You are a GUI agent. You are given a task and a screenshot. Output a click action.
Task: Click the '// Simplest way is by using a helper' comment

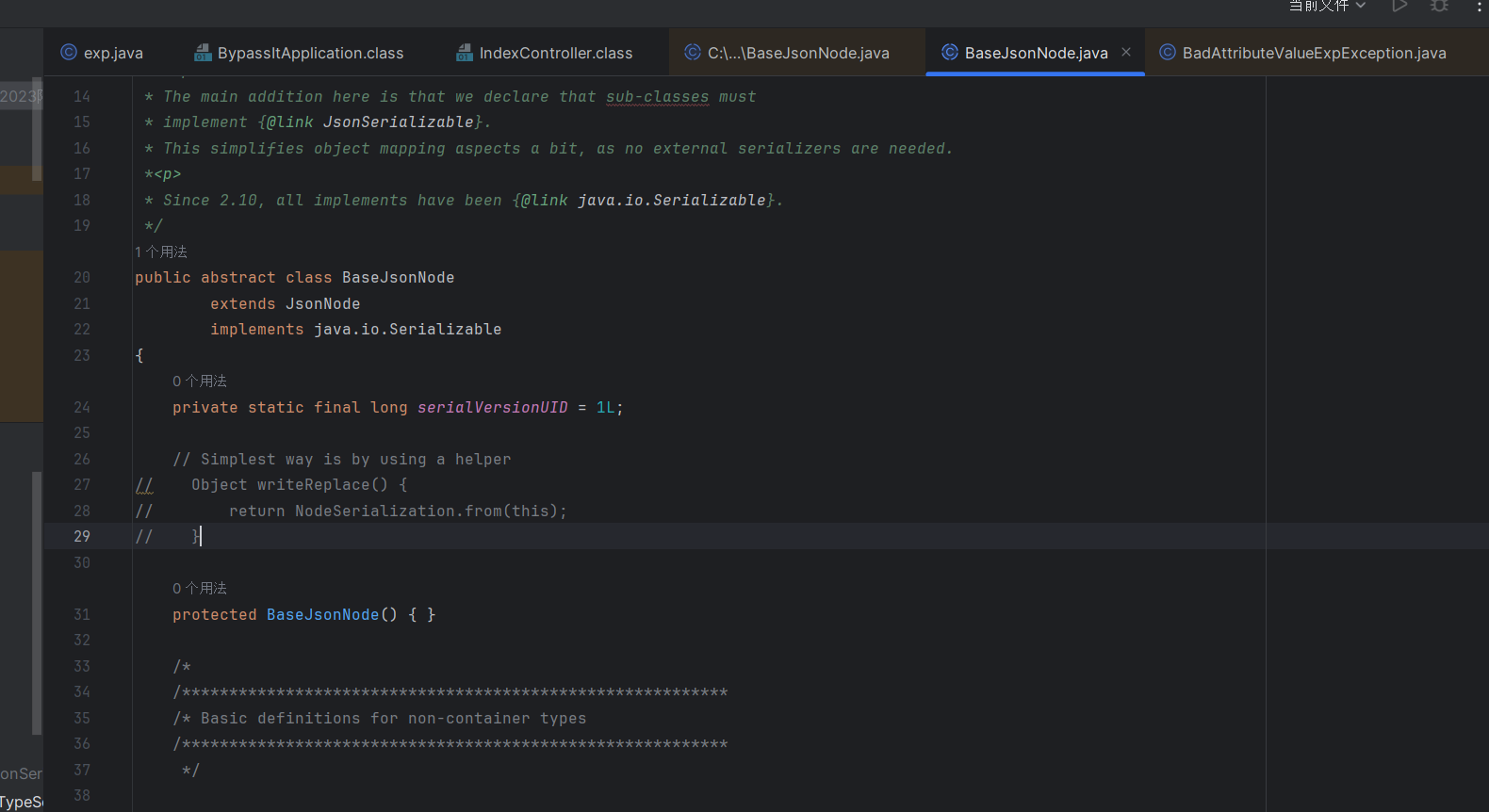(x=342, y=459)
